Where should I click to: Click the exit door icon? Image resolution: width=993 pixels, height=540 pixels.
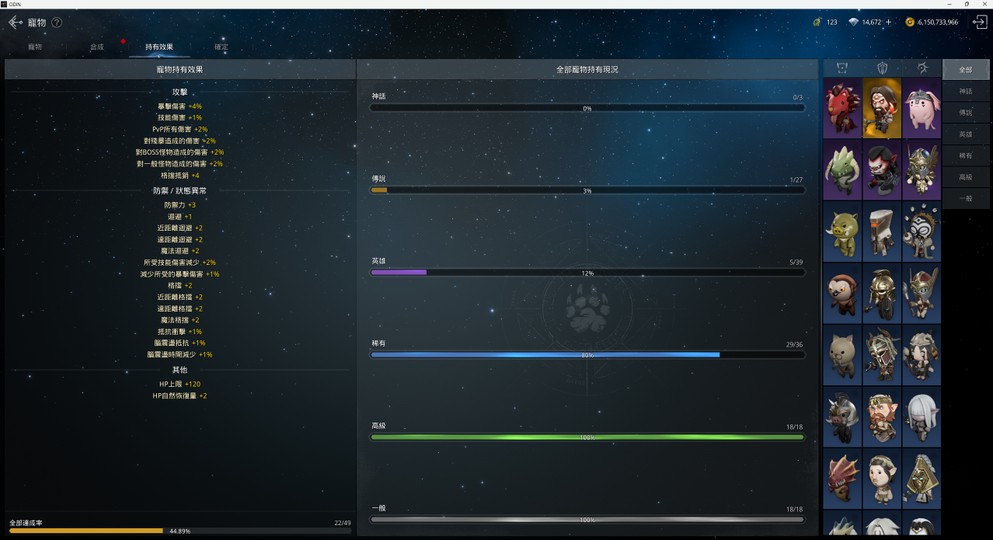(979, 22)
